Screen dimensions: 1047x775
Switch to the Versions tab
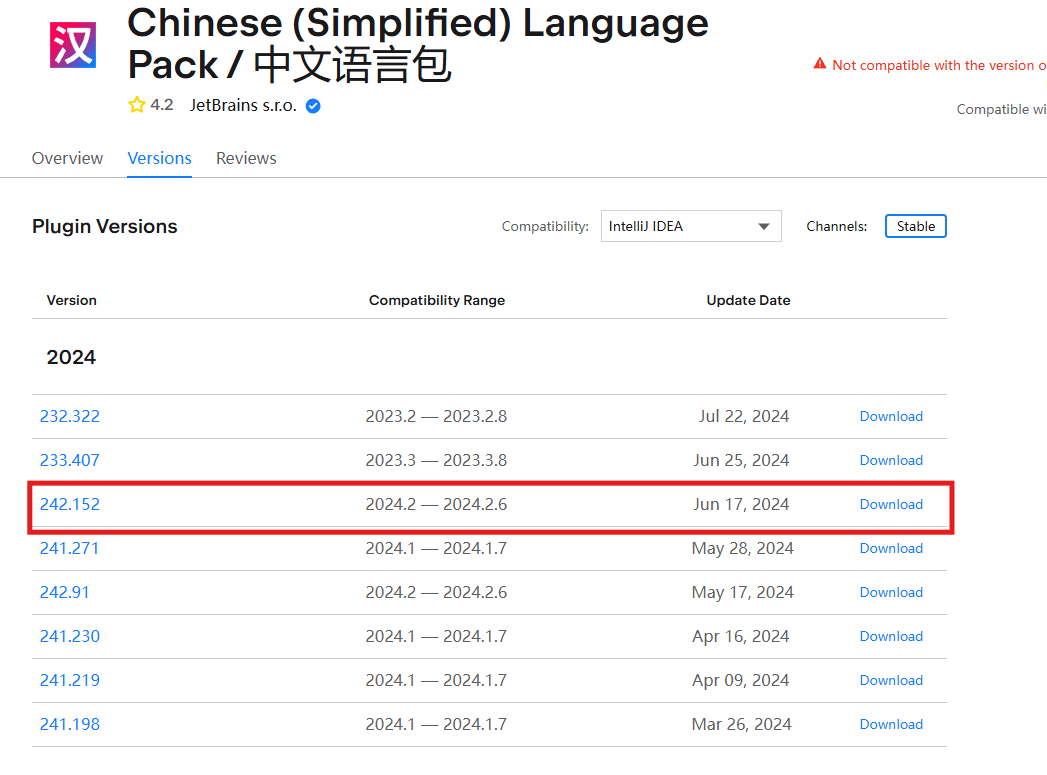click(160, 158)
